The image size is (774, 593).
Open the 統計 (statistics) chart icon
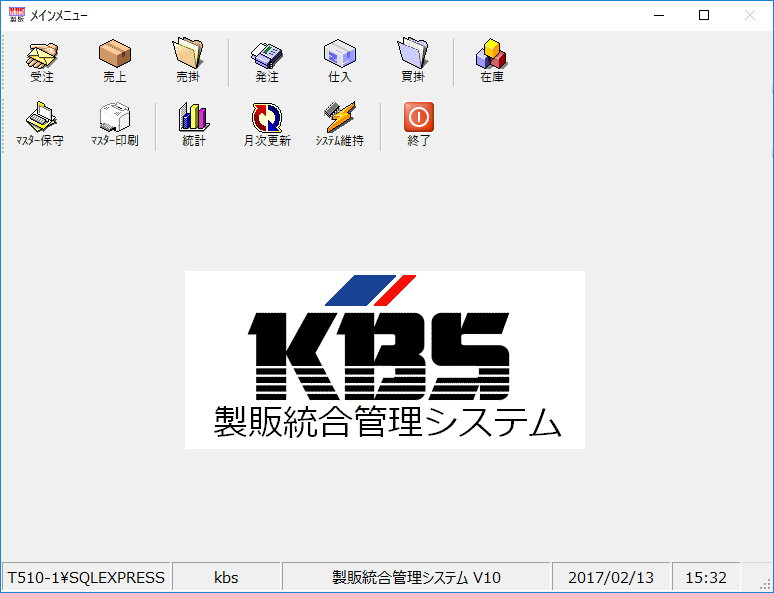coord(194,125)
